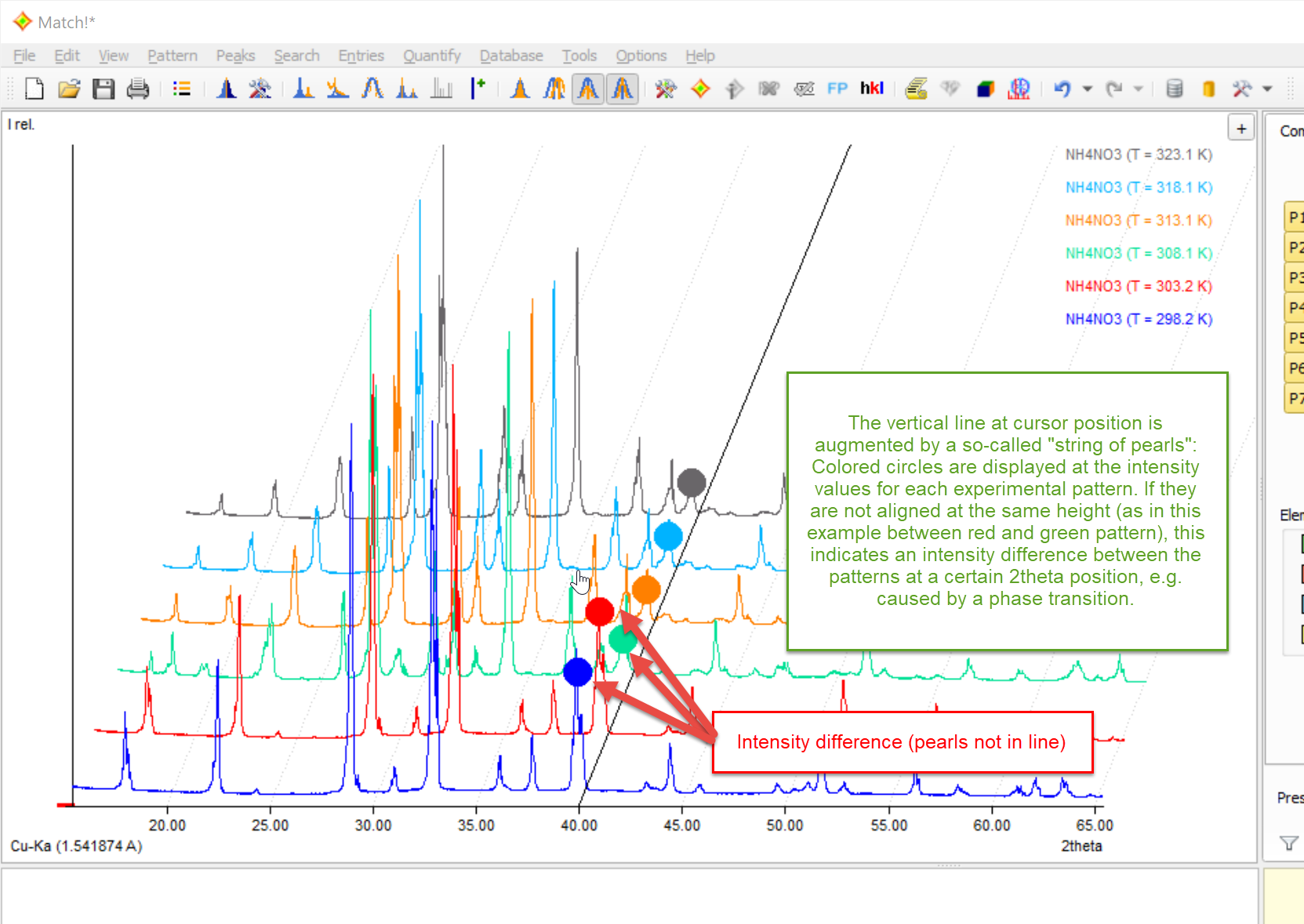Click the FP toolbar icon
The width and height of the screenshot is (1304, 924).
click(837, 89)
